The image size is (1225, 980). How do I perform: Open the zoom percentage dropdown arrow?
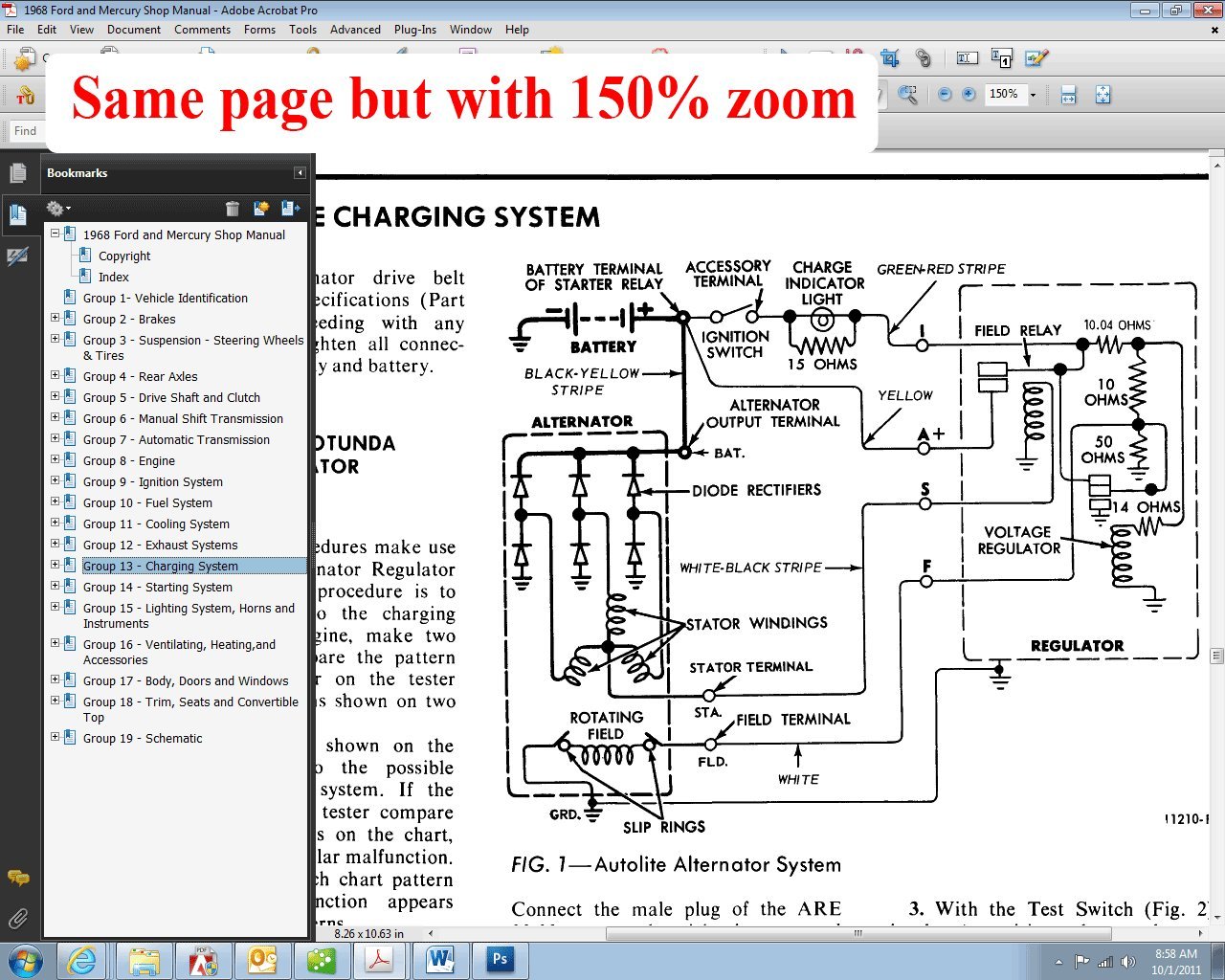1033,95
